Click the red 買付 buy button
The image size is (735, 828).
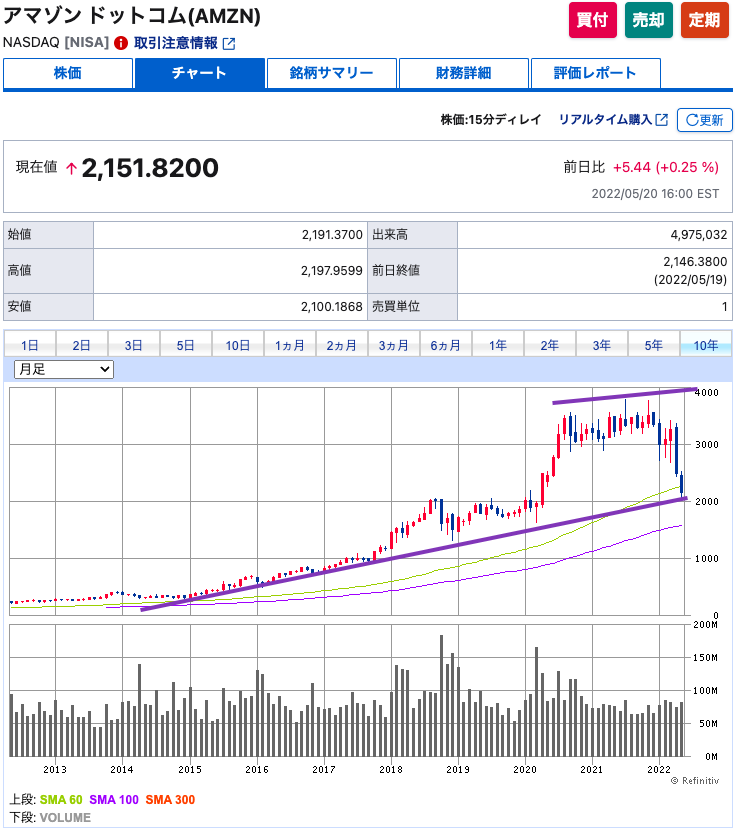(592, 20)
